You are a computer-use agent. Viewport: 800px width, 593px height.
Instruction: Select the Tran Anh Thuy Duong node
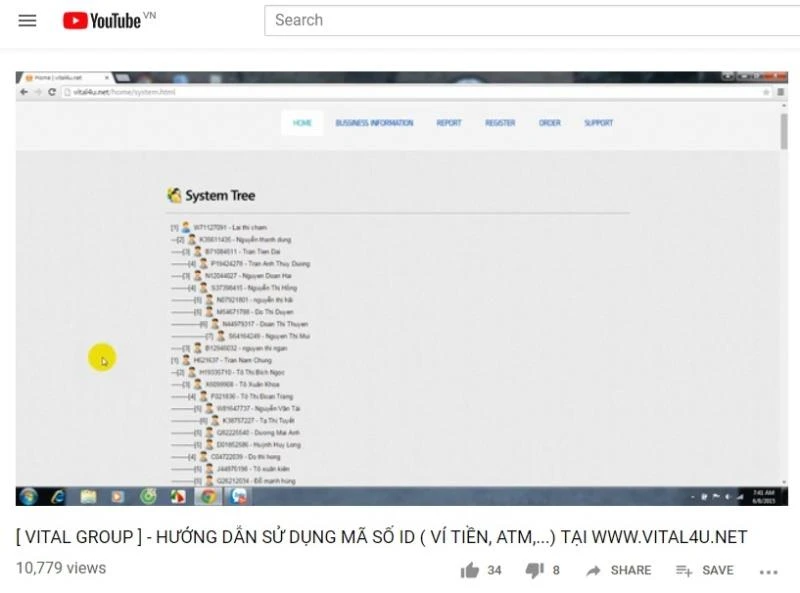[x=260, y=264]
